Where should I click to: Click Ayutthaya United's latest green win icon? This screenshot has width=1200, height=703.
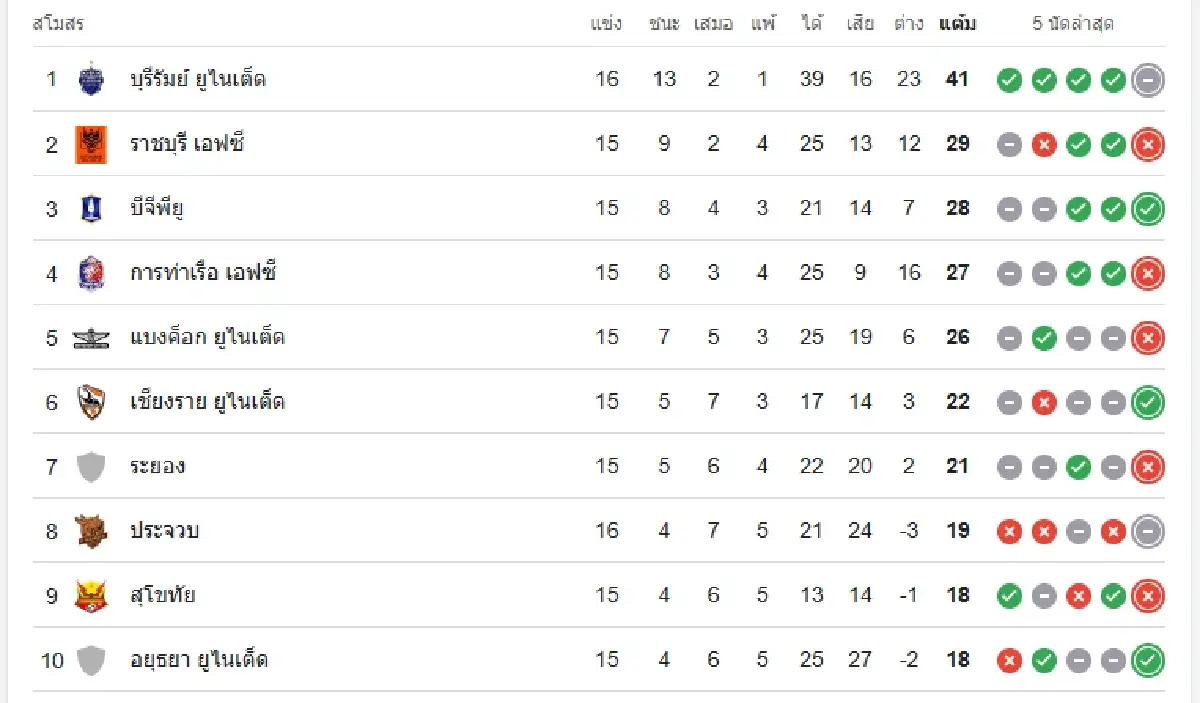tap(1148, 660)
